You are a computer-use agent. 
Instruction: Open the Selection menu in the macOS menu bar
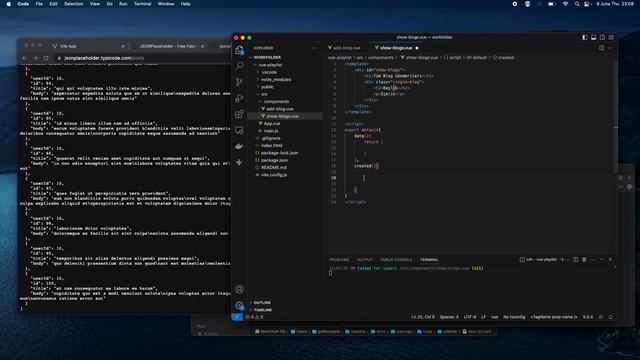click(x=73, y=4)
